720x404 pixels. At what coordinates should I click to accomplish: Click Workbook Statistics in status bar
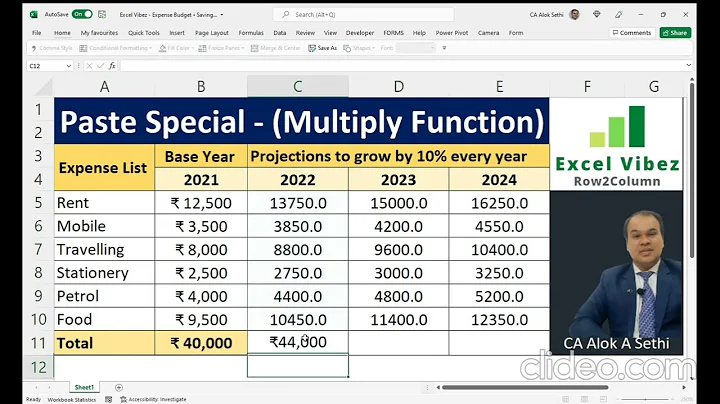pyautogui.click(x=72, y=399)
